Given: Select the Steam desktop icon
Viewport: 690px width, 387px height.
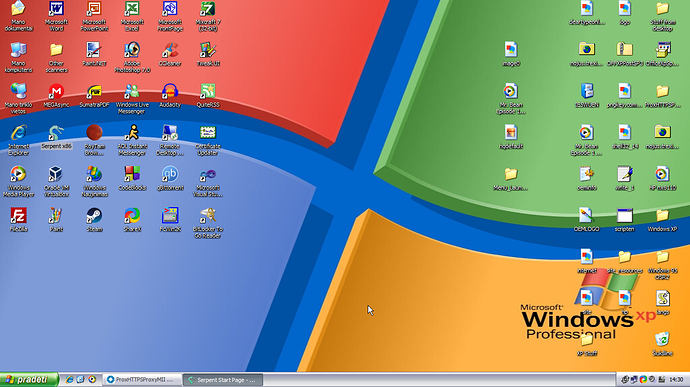Looking at the screenshot, I should pyautogui.click(x=94, y=220).
